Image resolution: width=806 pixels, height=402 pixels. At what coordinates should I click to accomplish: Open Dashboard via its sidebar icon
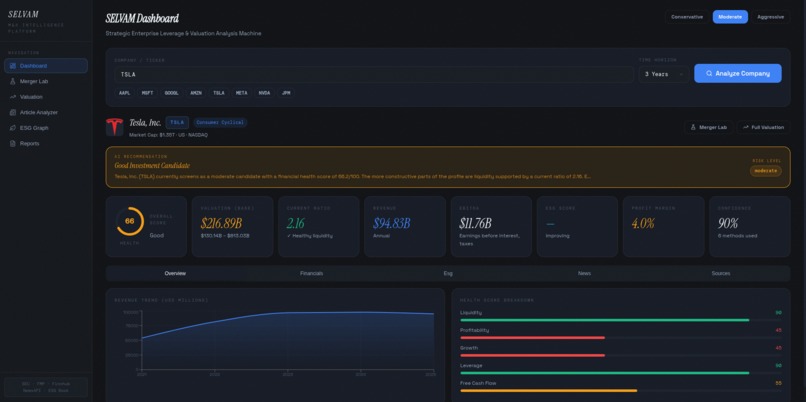13,66
